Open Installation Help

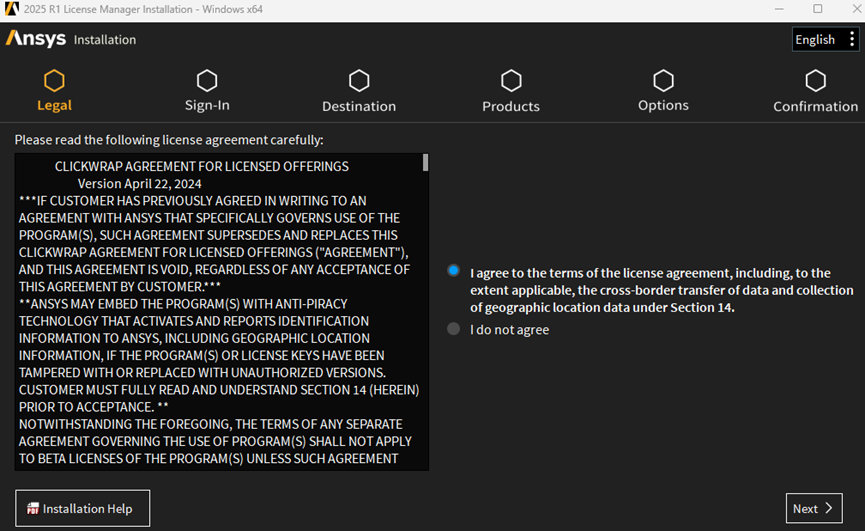point(83,508)
